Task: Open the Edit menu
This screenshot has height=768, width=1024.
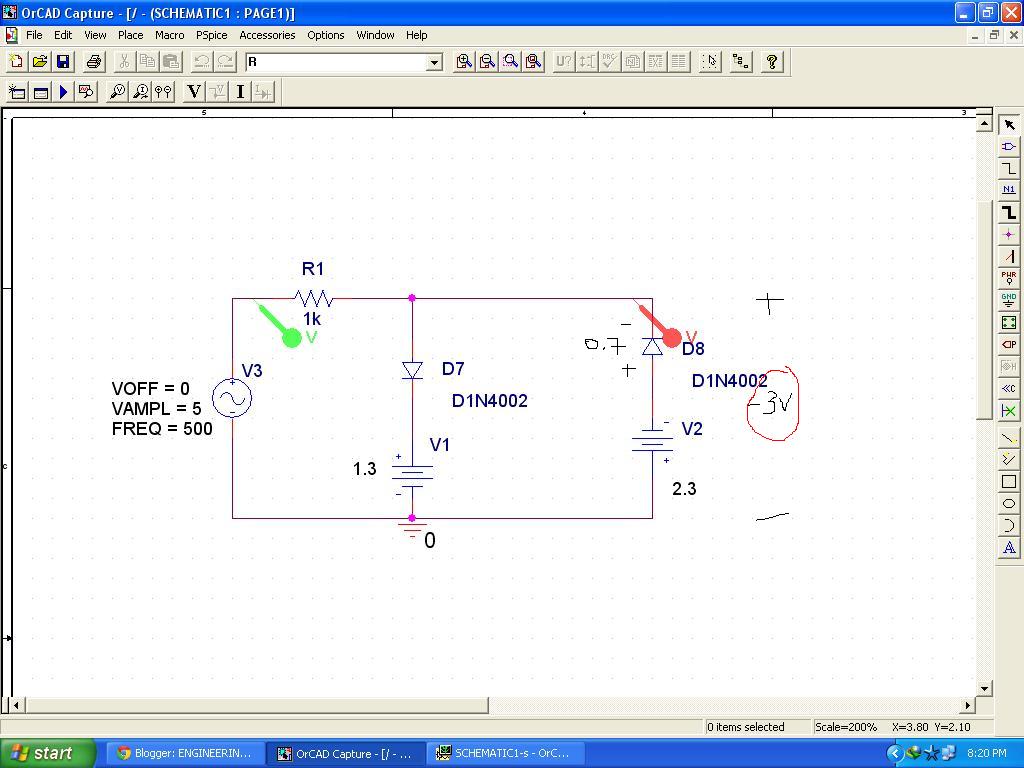Action: [x=63, y=35]
